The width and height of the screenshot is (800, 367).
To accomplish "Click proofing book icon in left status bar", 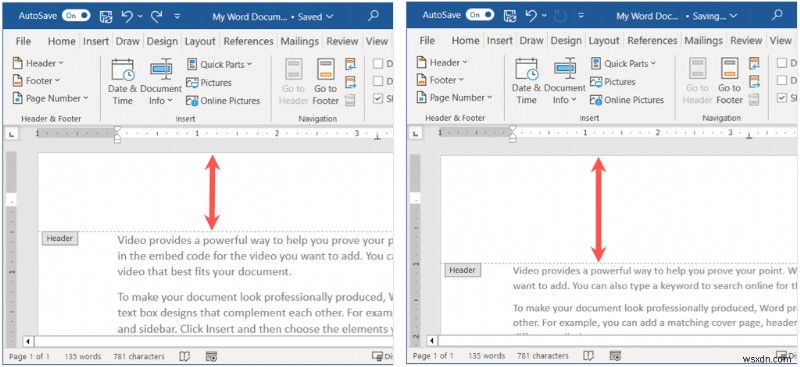I will click(x=185, y=356).
